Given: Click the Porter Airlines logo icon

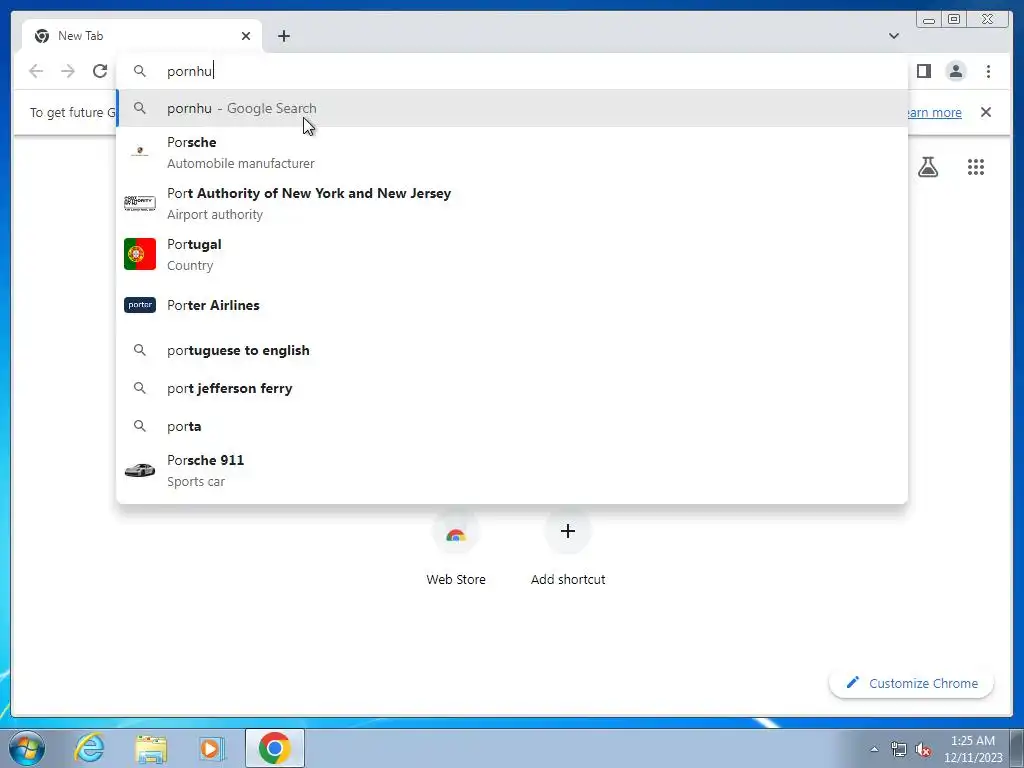Looking at the screenshot, I should click(140, 305).
